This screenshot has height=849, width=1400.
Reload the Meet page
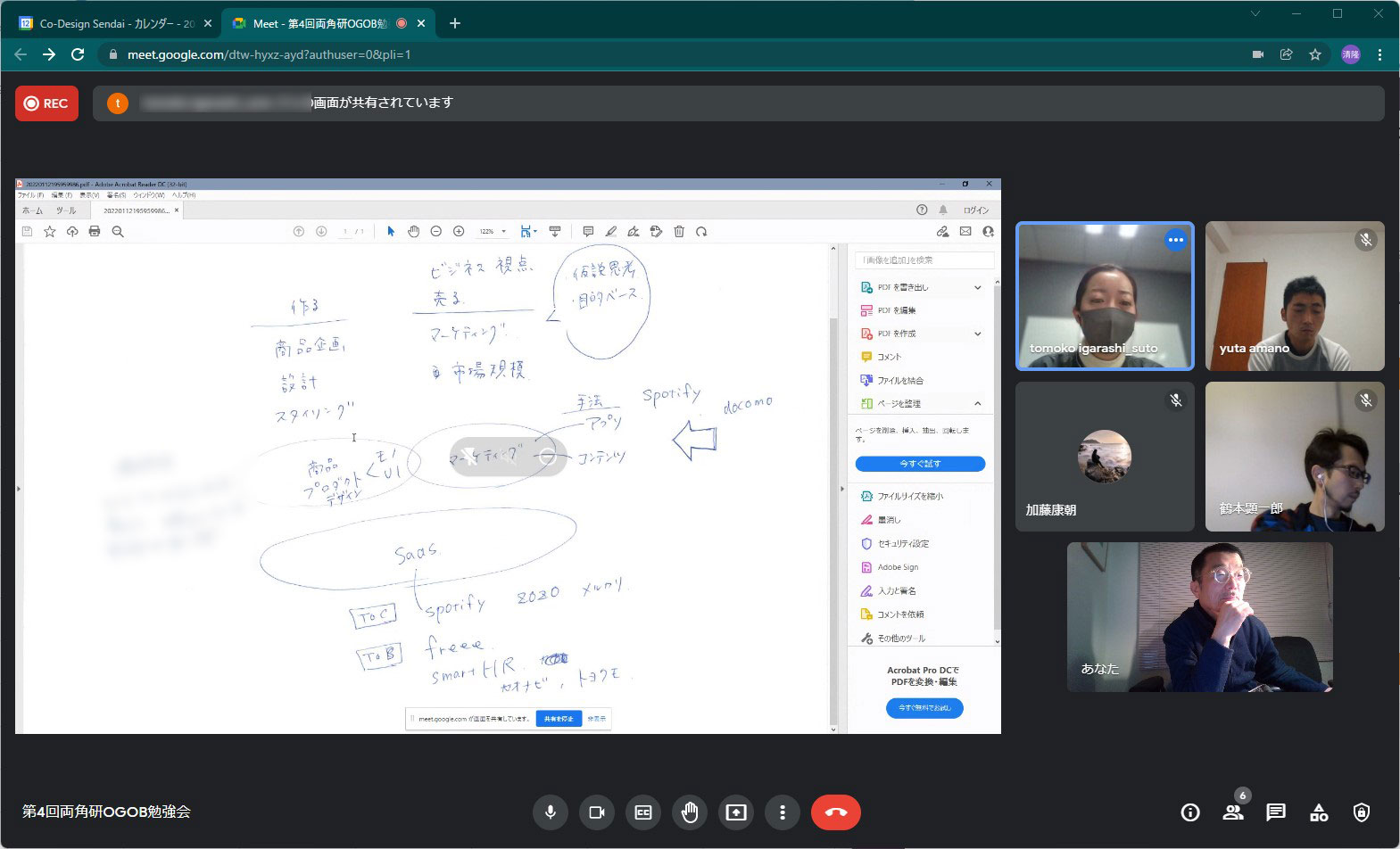pyautogui.click(x=78, y=54)
